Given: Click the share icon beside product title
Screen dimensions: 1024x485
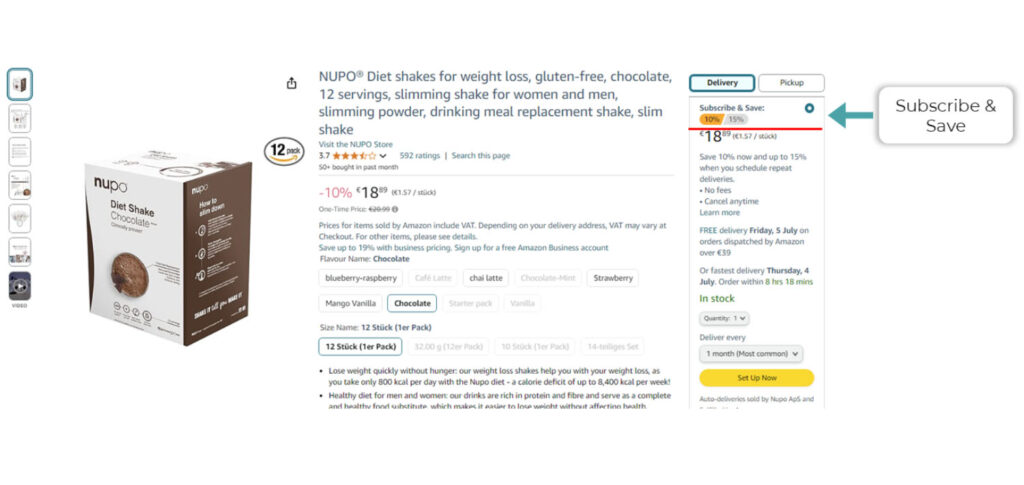Looking at the screenshot, I should coord(291,83).
